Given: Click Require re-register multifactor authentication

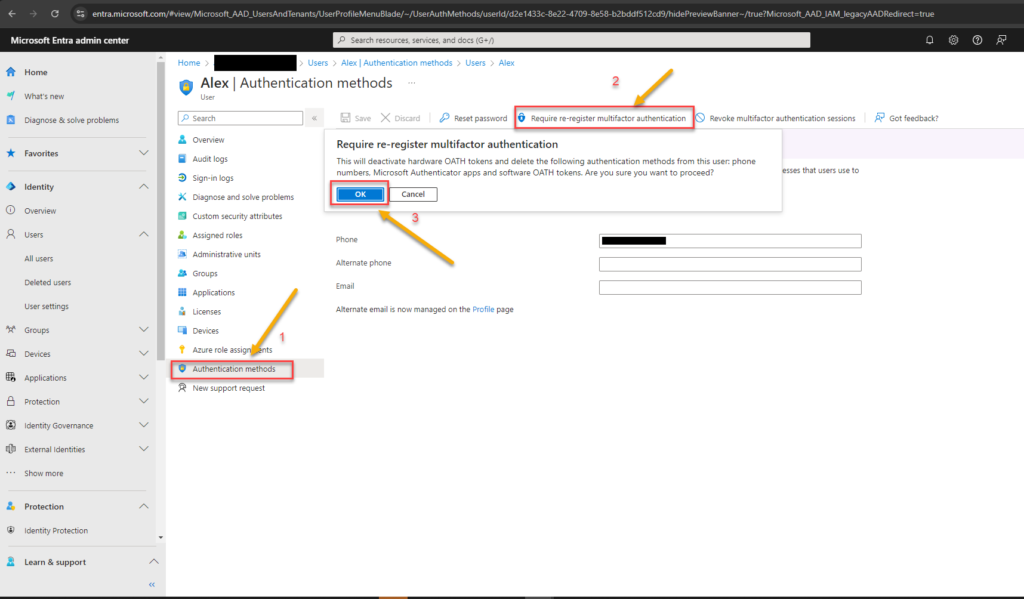Looking at the screenshot, I should click(603, 118).
